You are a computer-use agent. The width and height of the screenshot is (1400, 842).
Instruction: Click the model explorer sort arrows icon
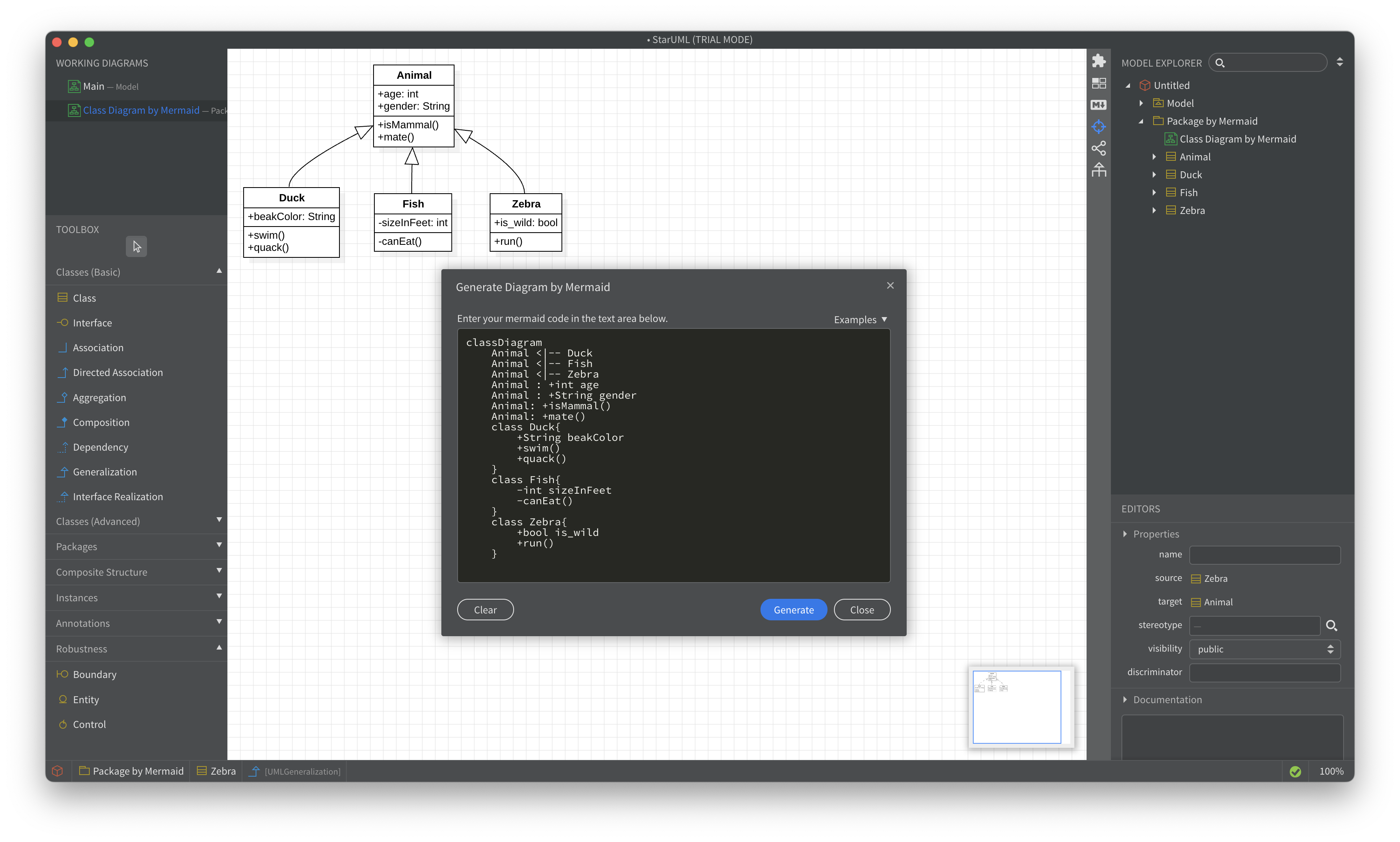[1340, 63]
